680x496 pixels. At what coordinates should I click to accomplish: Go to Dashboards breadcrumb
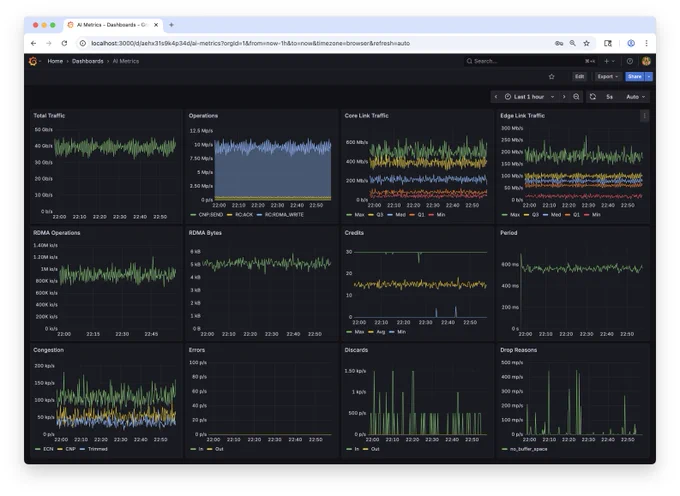click(x=88, y=61)
